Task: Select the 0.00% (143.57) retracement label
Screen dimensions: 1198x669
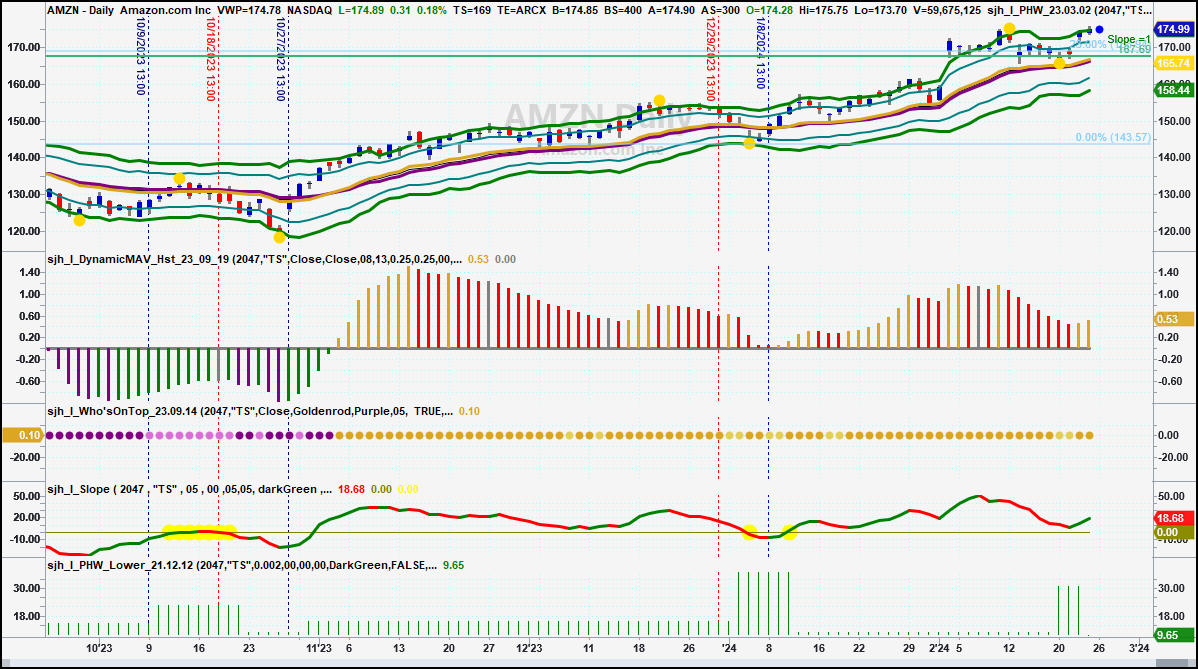Action: 1112,137
